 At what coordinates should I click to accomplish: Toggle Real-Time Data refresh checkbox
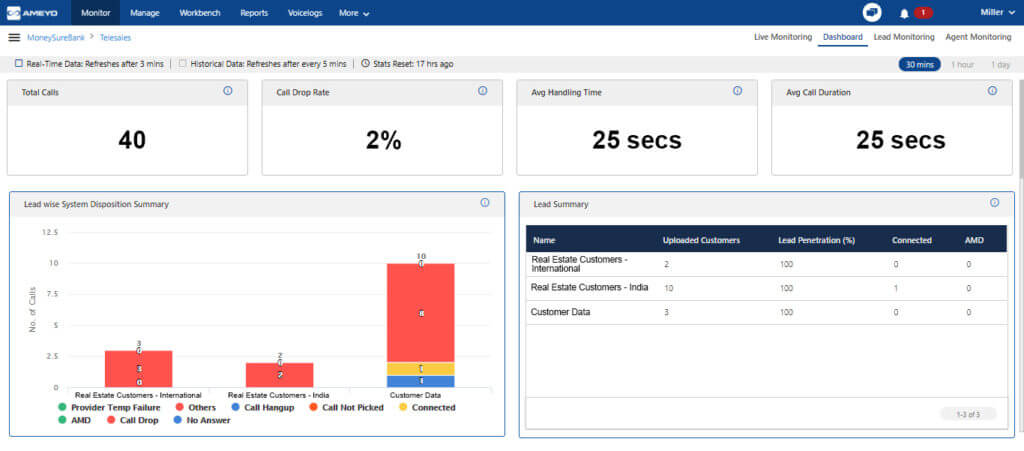tap(19, 64)
